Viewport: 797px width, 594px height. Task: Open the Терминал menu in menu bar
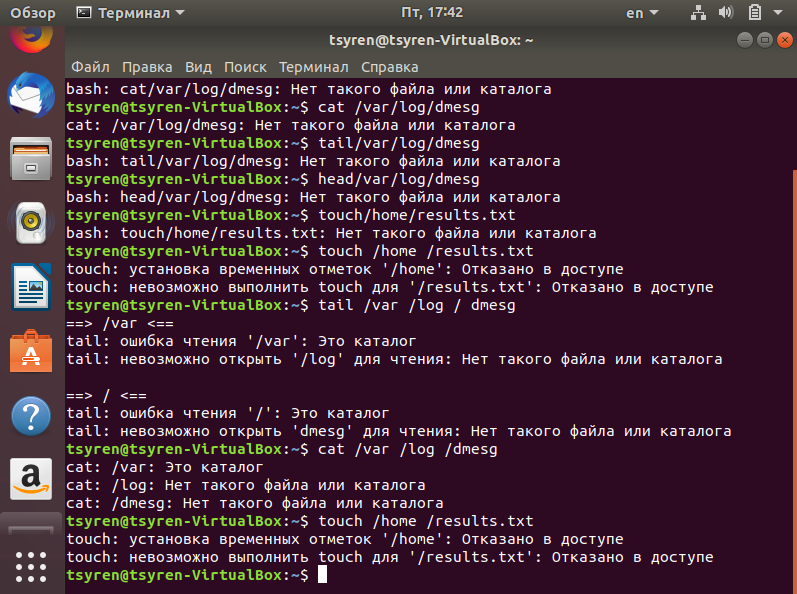coord(314,67)
